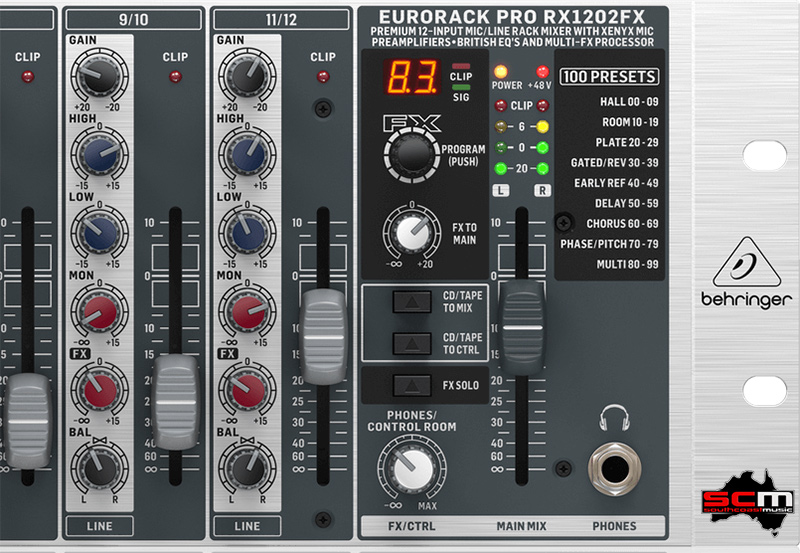800x553 pixels.
Task: Click the 100 PRESETS label
Action: point(609,77)
